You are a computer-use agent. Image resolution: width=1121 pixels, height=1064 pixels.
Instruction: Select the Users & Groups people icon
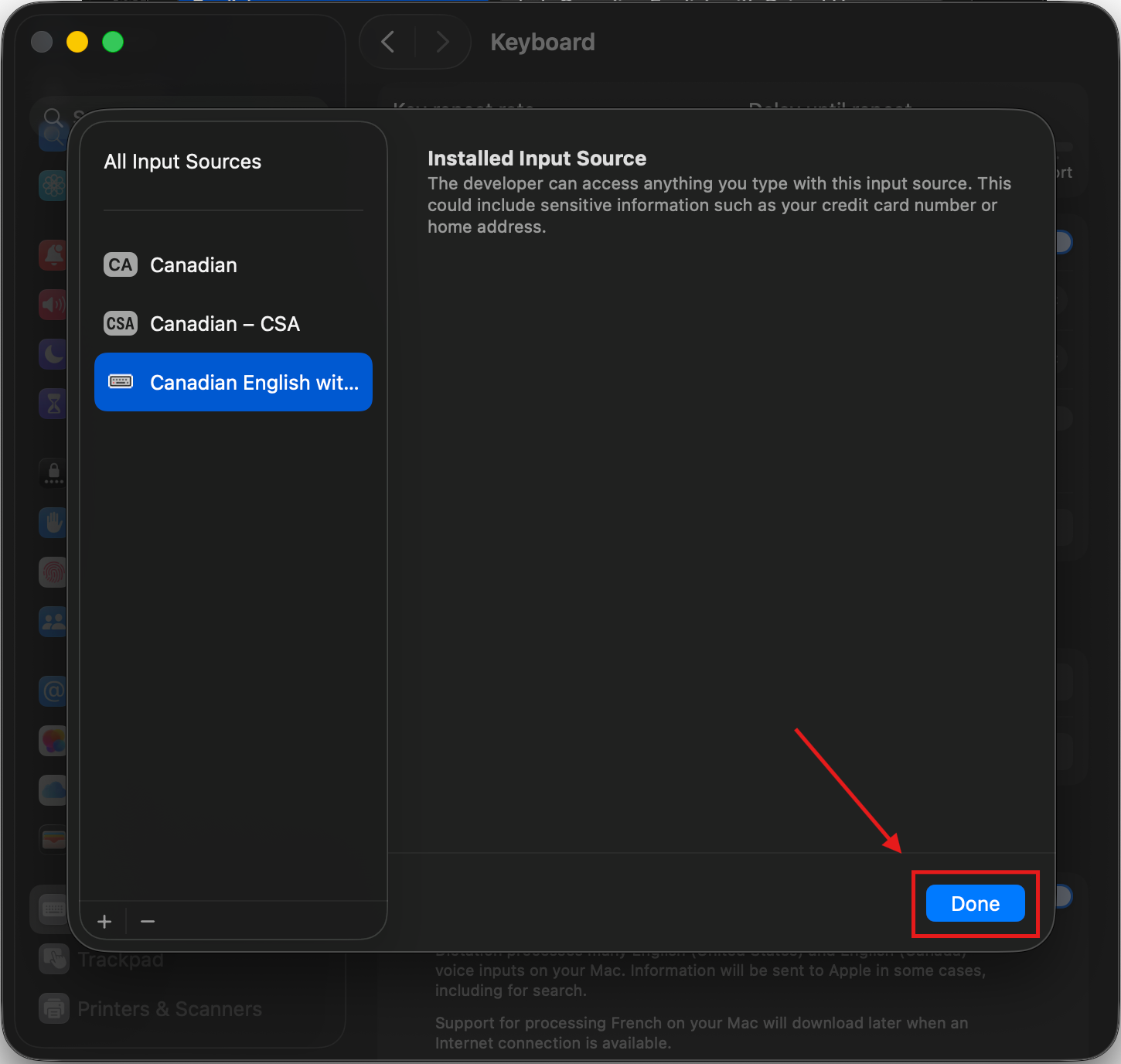53,622
